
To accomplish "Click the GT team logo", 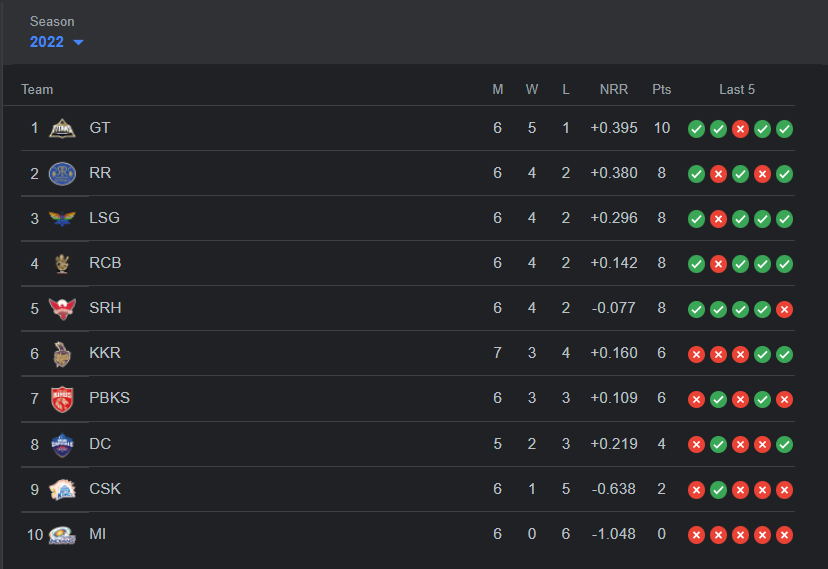I will pyautogui.click(x=63, y=128).
